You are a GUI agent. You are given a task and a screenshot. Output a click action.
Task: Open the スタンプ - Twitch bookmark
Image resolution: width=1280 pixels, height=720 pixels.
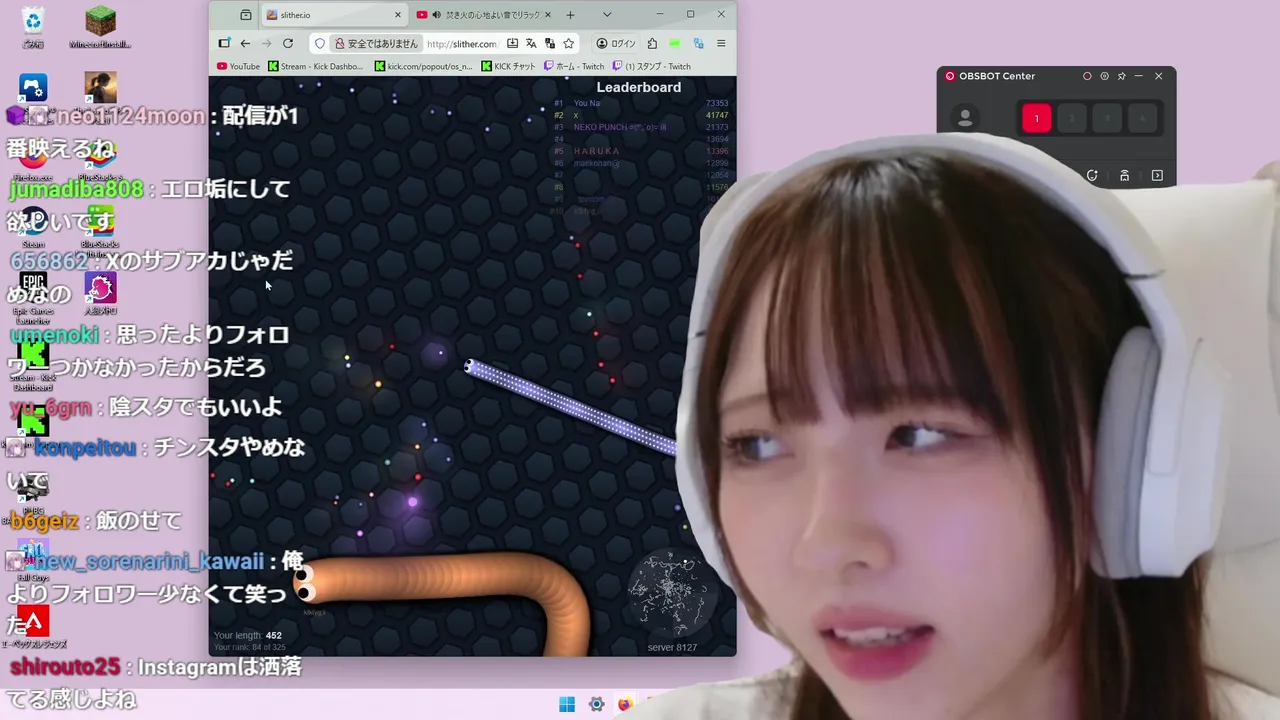click(651, 66)
